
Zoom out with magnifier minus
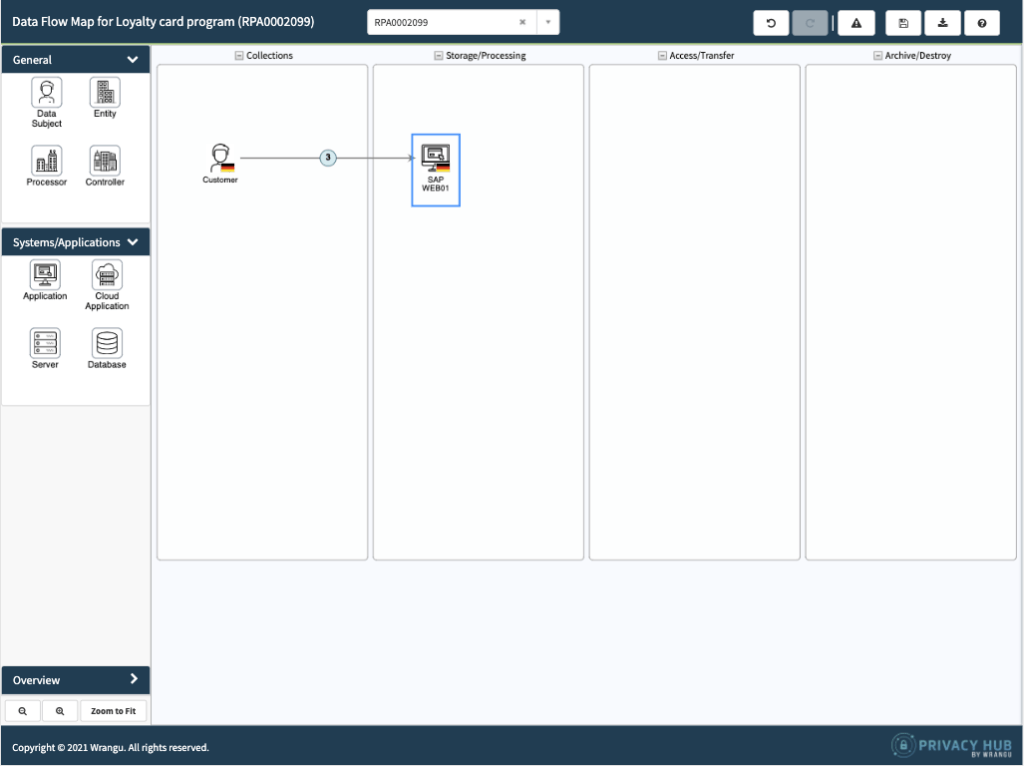pos(23,711)
